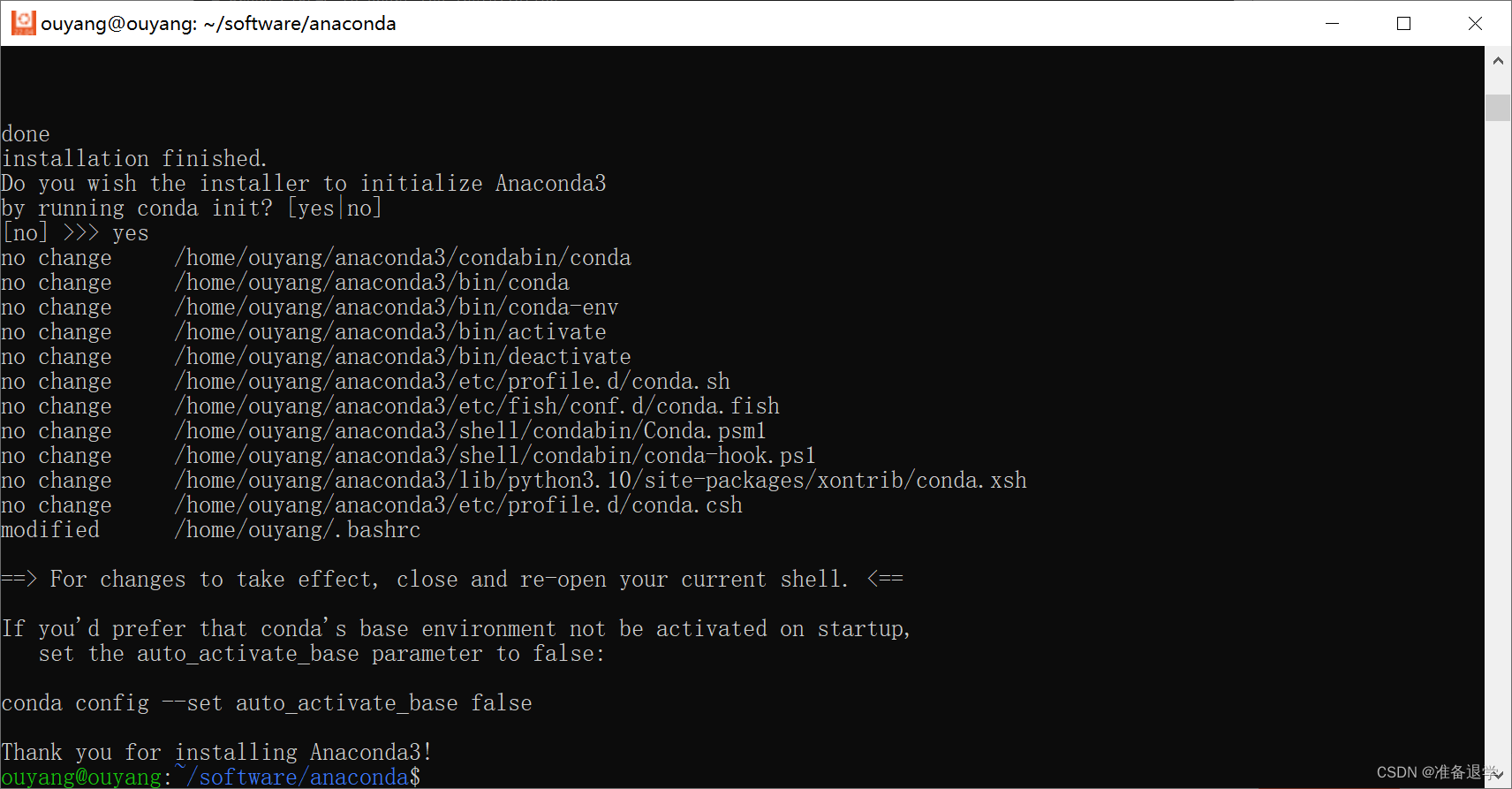
Task: Select the 'conda config --set auto_activate_base false' command
Action: coord(266,702)
